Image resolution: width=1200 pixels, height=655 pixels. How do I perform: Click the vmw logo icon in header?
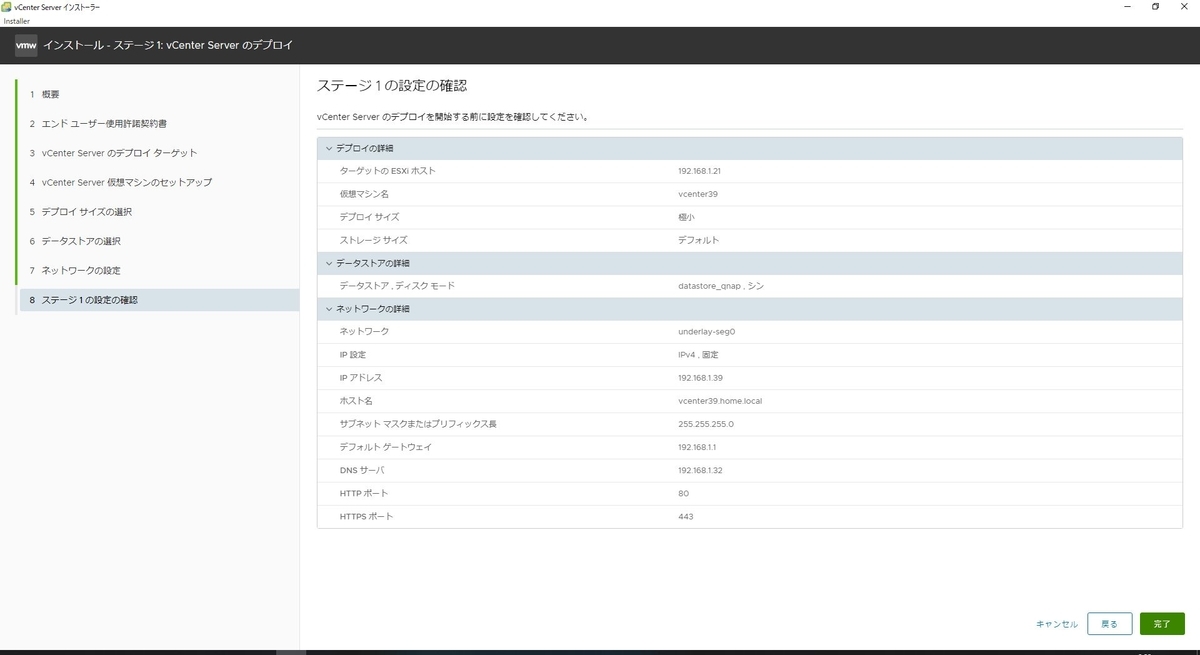[26, 45]
